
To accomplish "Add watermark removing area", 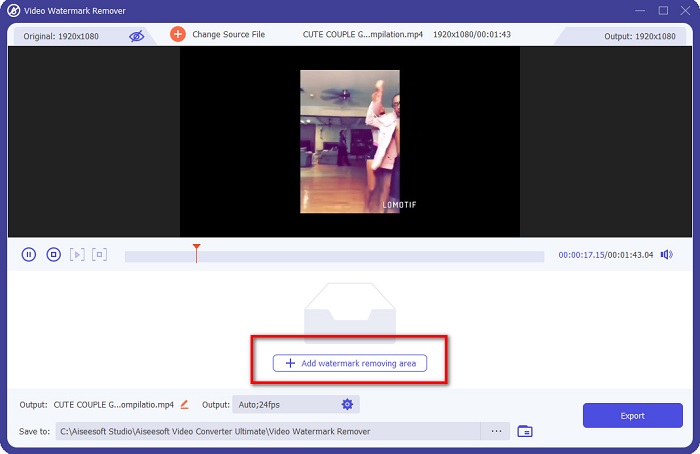I will point(350,363).
